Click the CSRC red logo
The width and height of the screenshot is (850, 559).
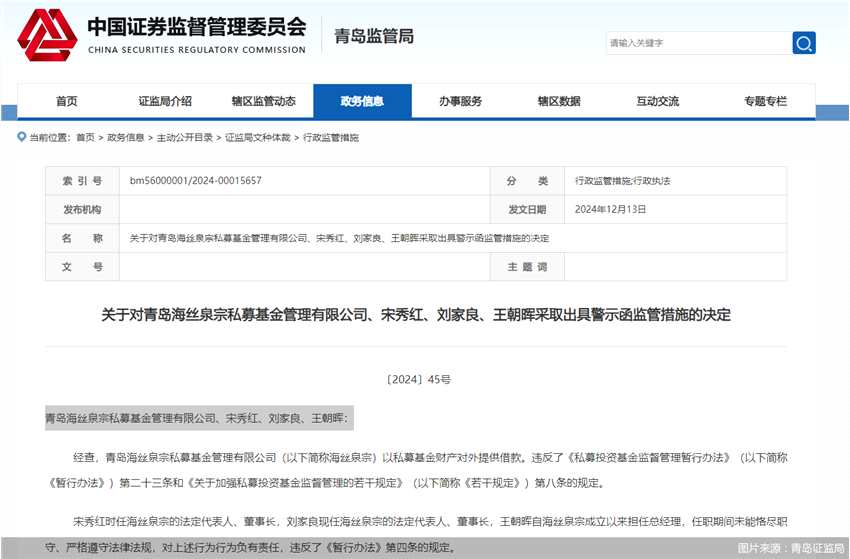[47, 35]
